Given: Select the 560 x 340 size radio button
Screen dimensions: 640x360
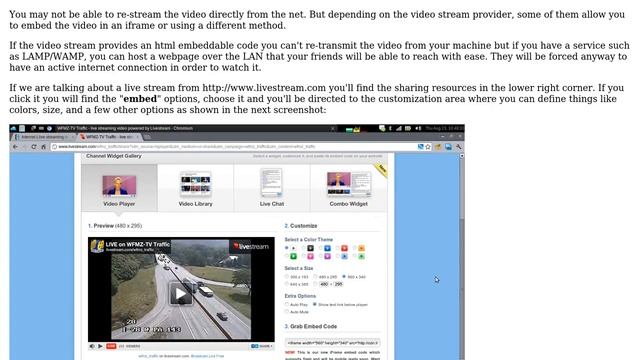Looking at the screenshot, I should pyautogui.click(x=344, y=277).
